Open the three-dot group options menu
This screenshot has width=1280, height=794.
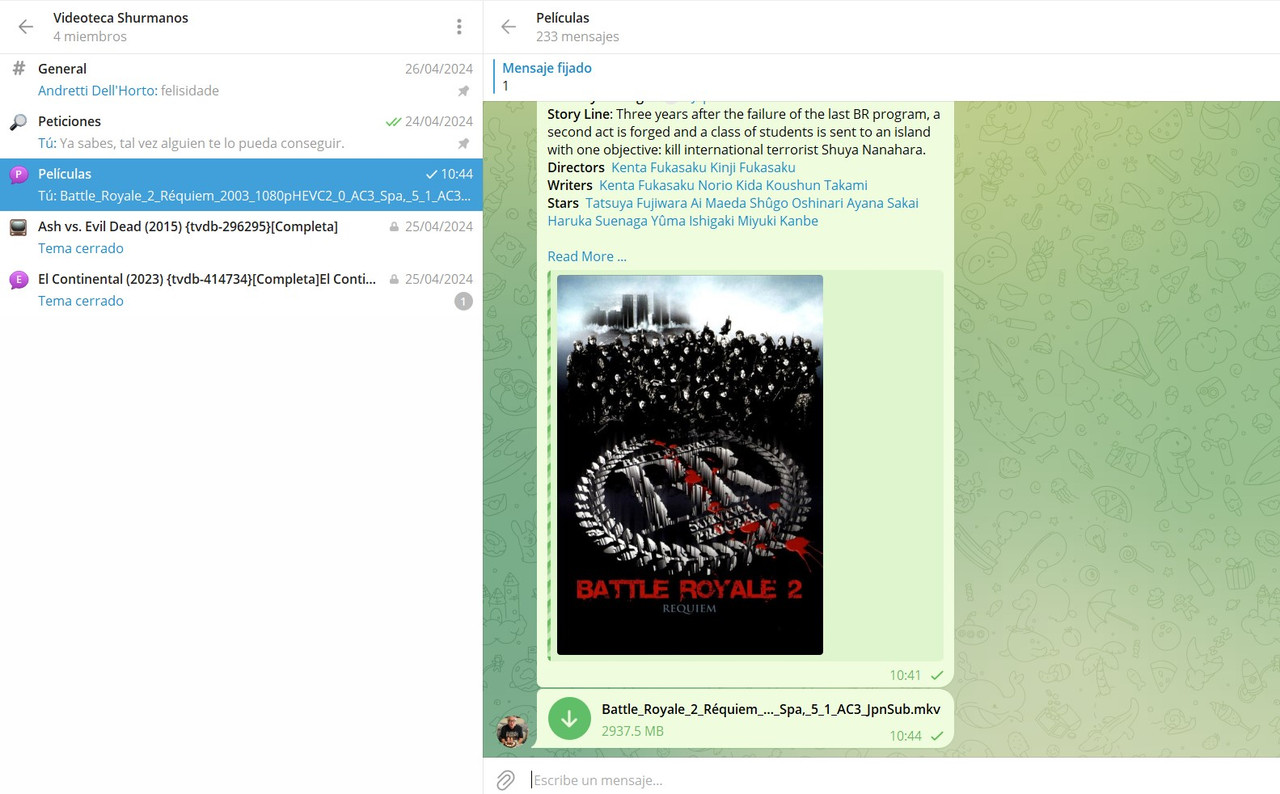(458, 27)
